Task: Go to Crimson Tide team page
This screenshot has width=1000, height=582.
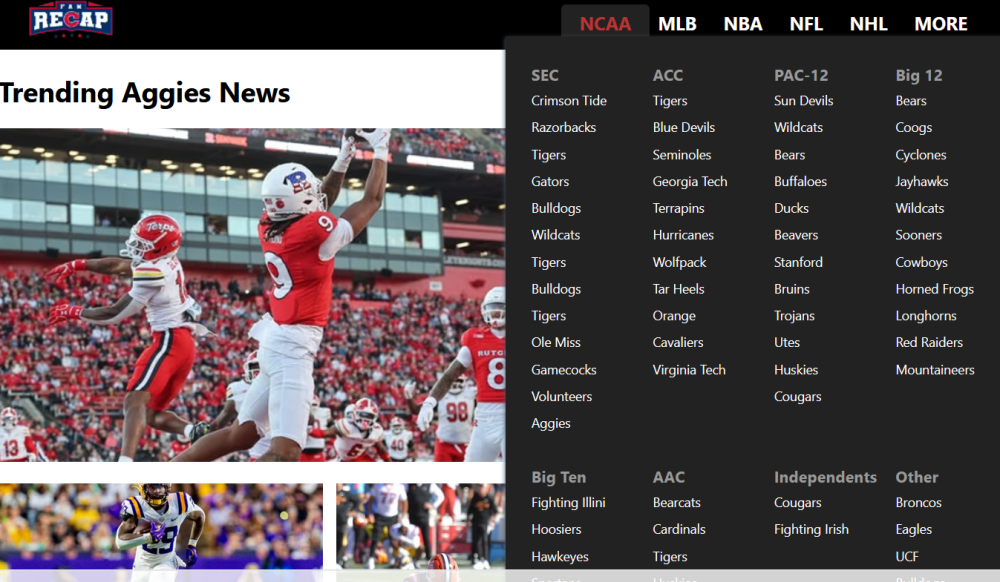Action: pos(569,101)
